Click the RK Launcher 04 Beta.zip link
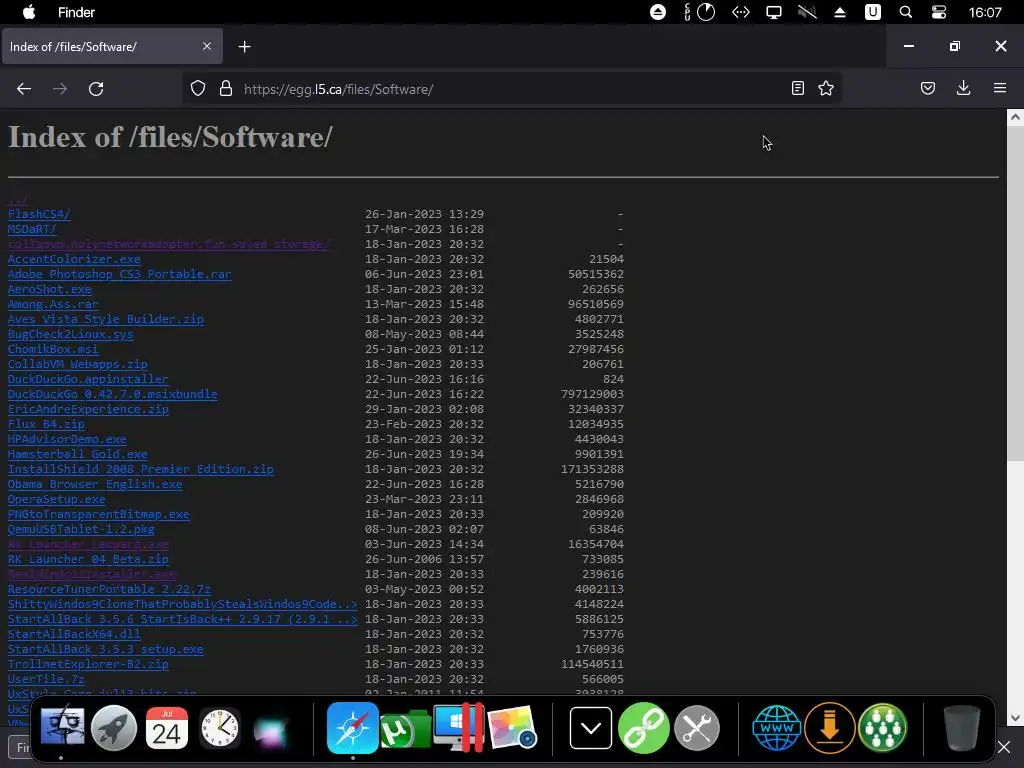 [x=88, y=560]
